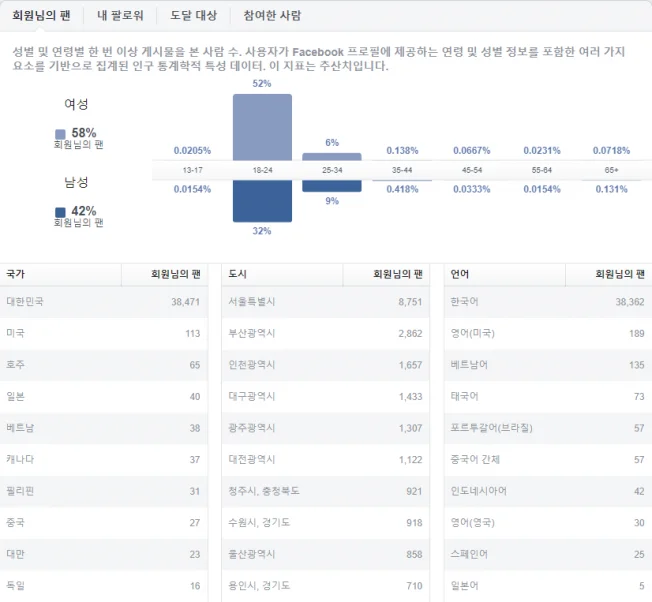Select the 베트남 country row
The image size is (652, 602).
click(104, 428)
